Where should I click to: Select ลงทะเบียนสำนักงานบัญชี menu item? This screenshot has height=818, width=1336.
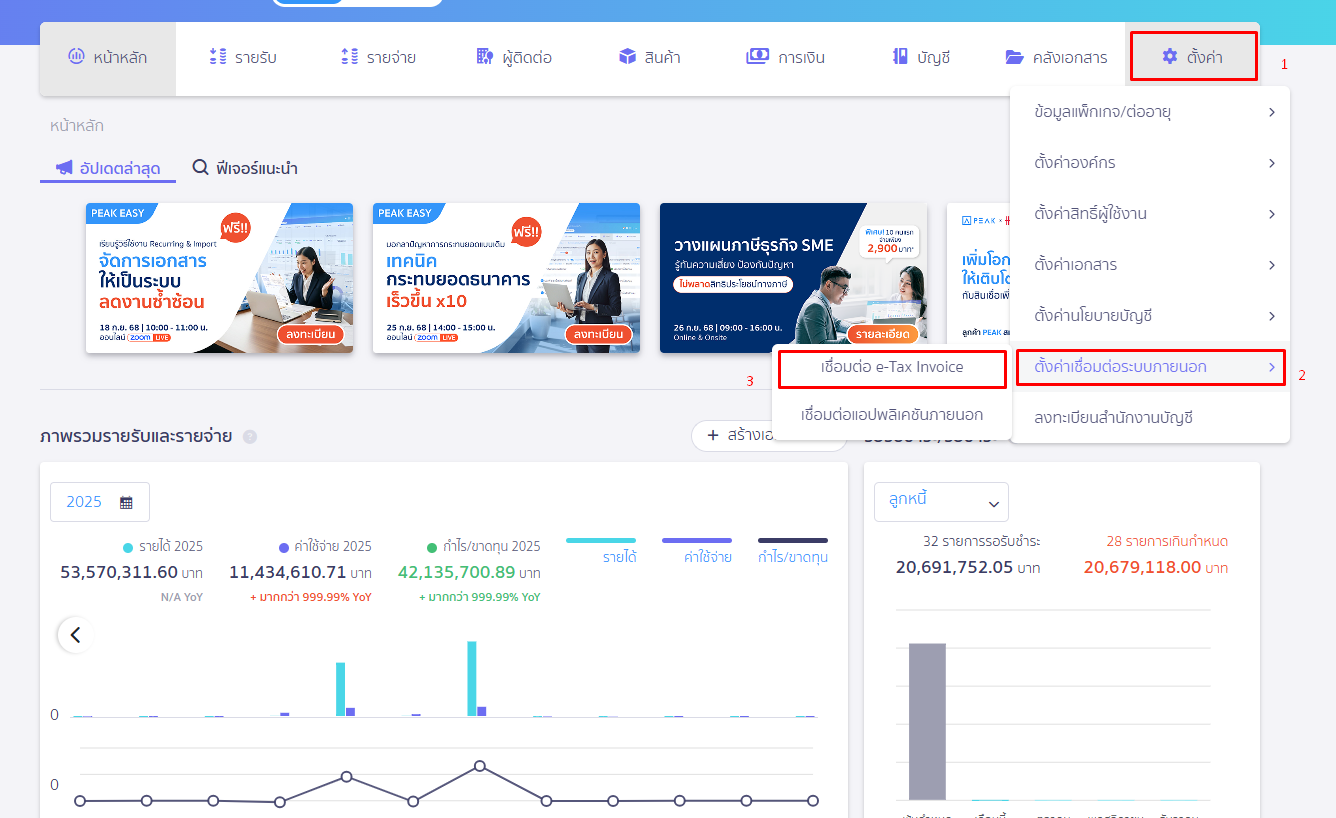(1150, 418)
